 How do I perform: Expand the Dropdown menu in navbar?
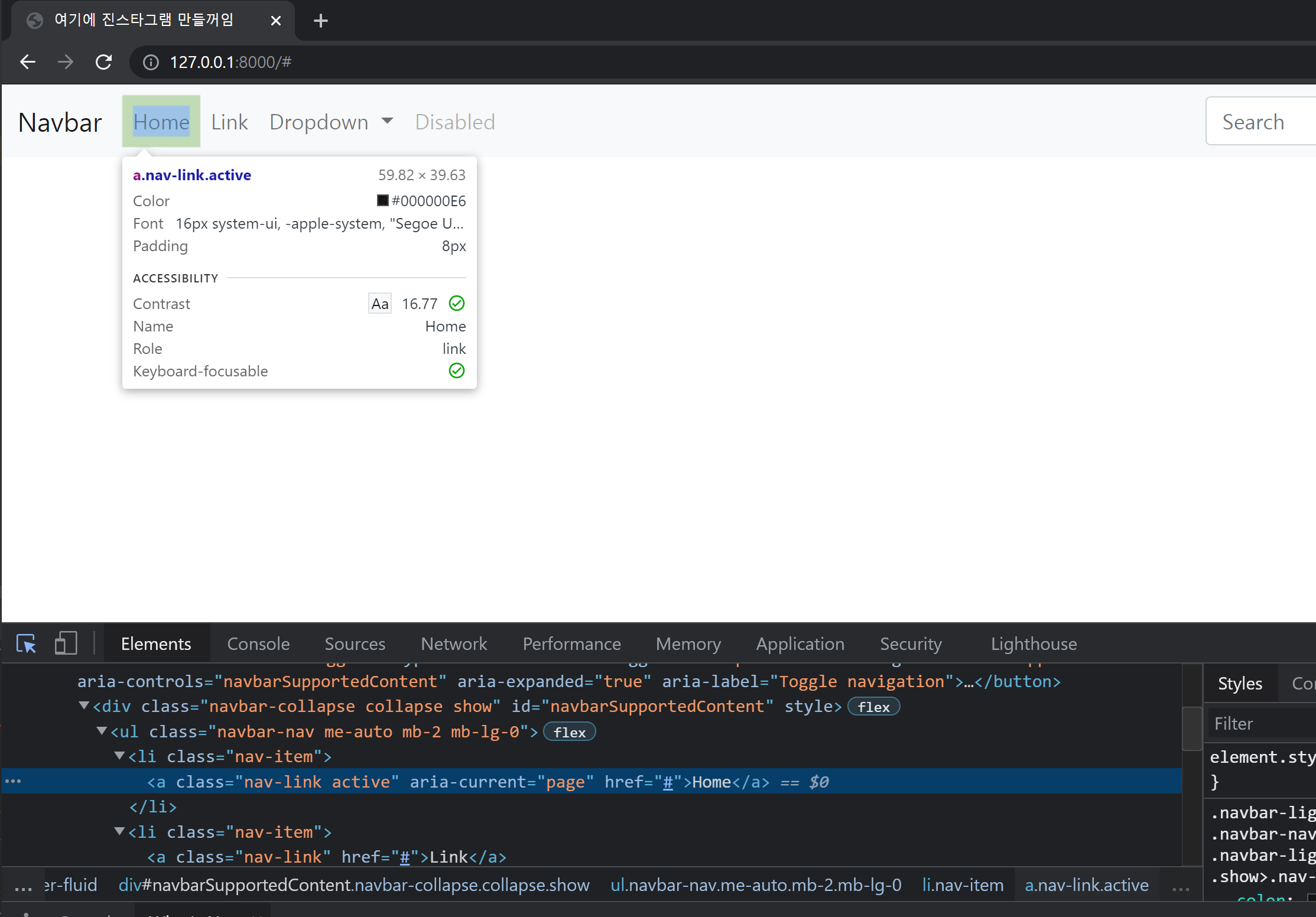pyautogui.click(x=331, y=122)
